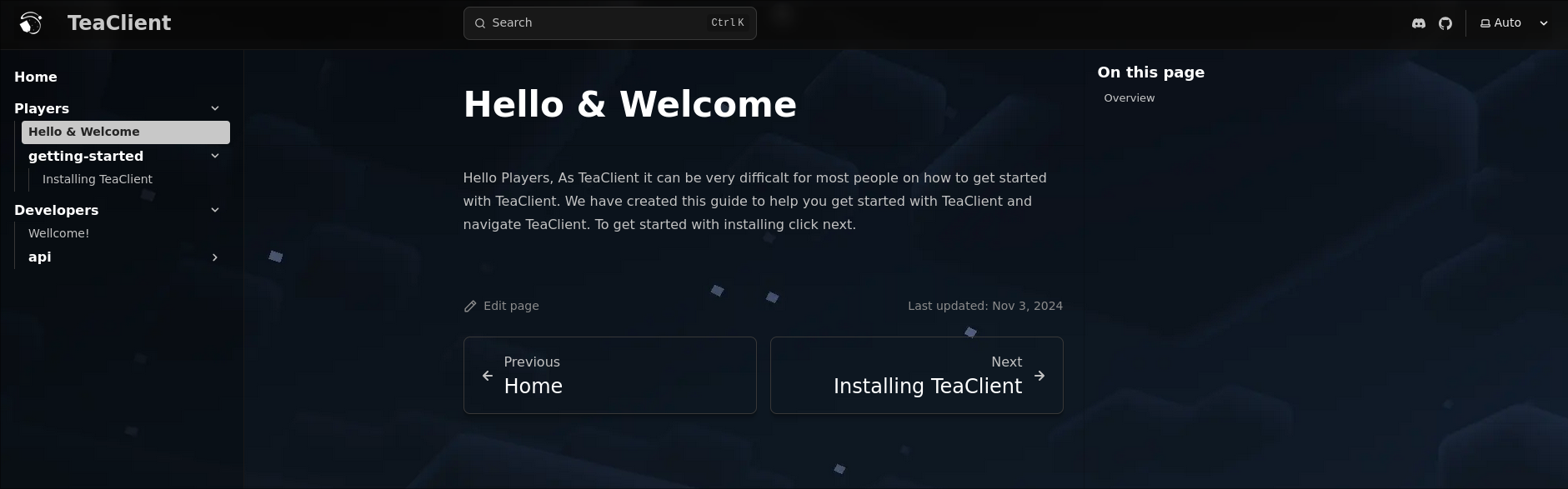Screen dimensions: 1568x489
Task: Click the Ctrl K shortcut hint
Action: click(727, 23)
